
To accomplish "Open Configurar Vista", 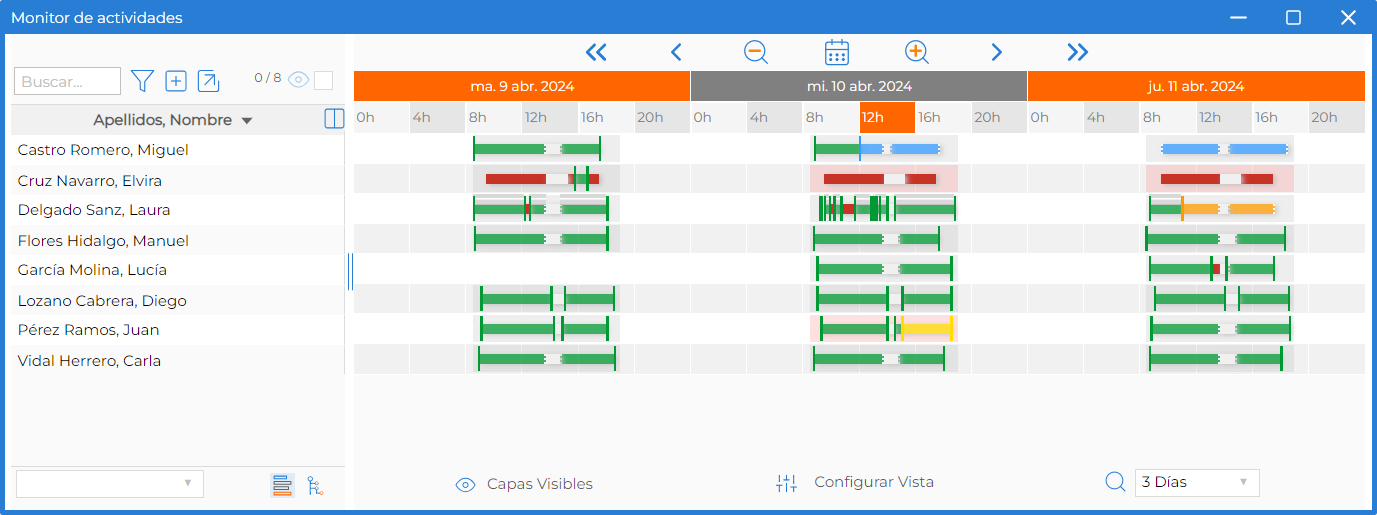I will [874, 482].
